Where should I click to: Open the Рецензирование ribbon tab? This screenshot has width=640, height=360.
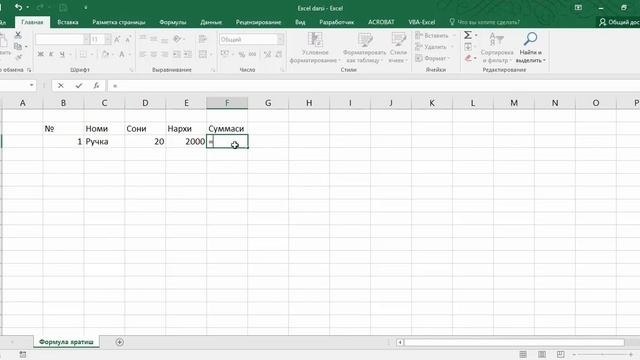click(x=258, y=22)
